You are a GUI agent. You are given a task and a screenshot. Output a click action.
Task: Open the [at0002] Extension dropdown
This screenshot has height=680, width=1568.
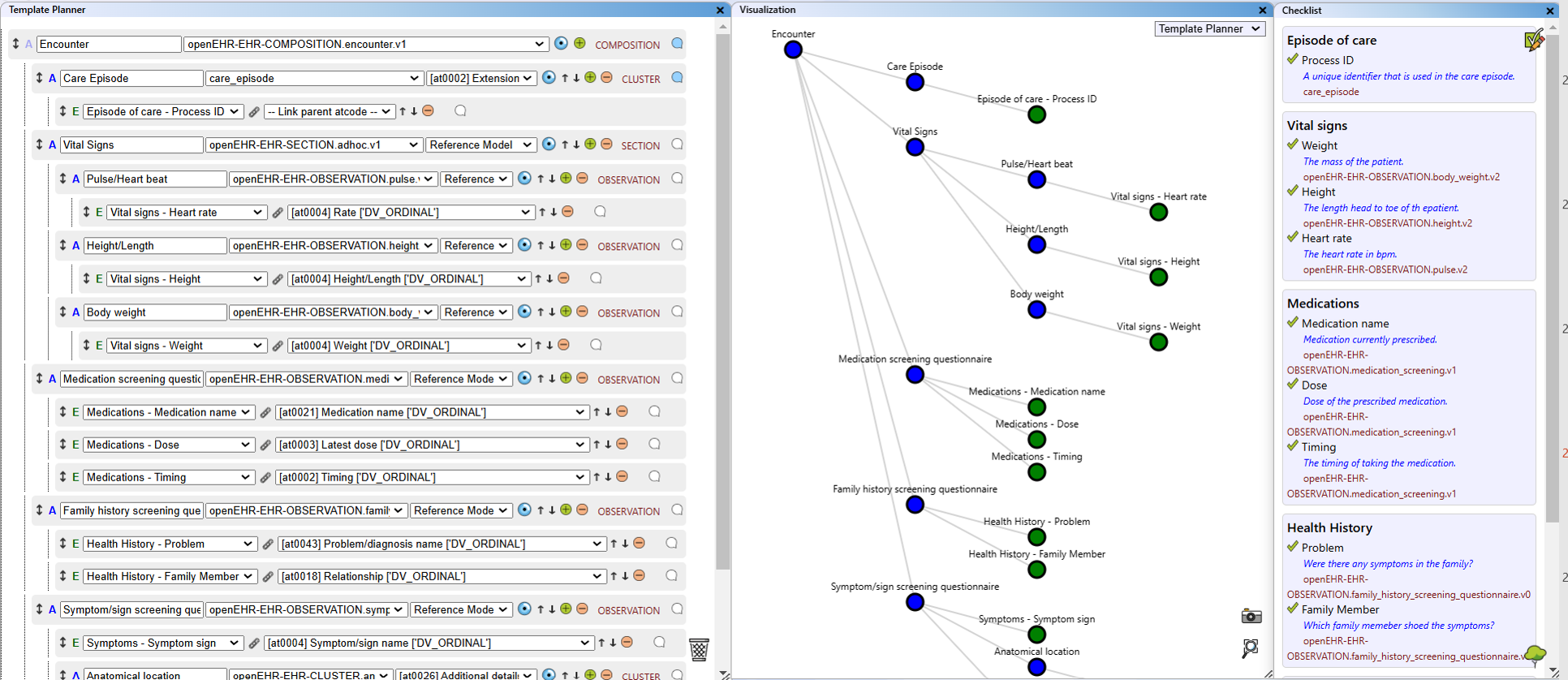481,78
